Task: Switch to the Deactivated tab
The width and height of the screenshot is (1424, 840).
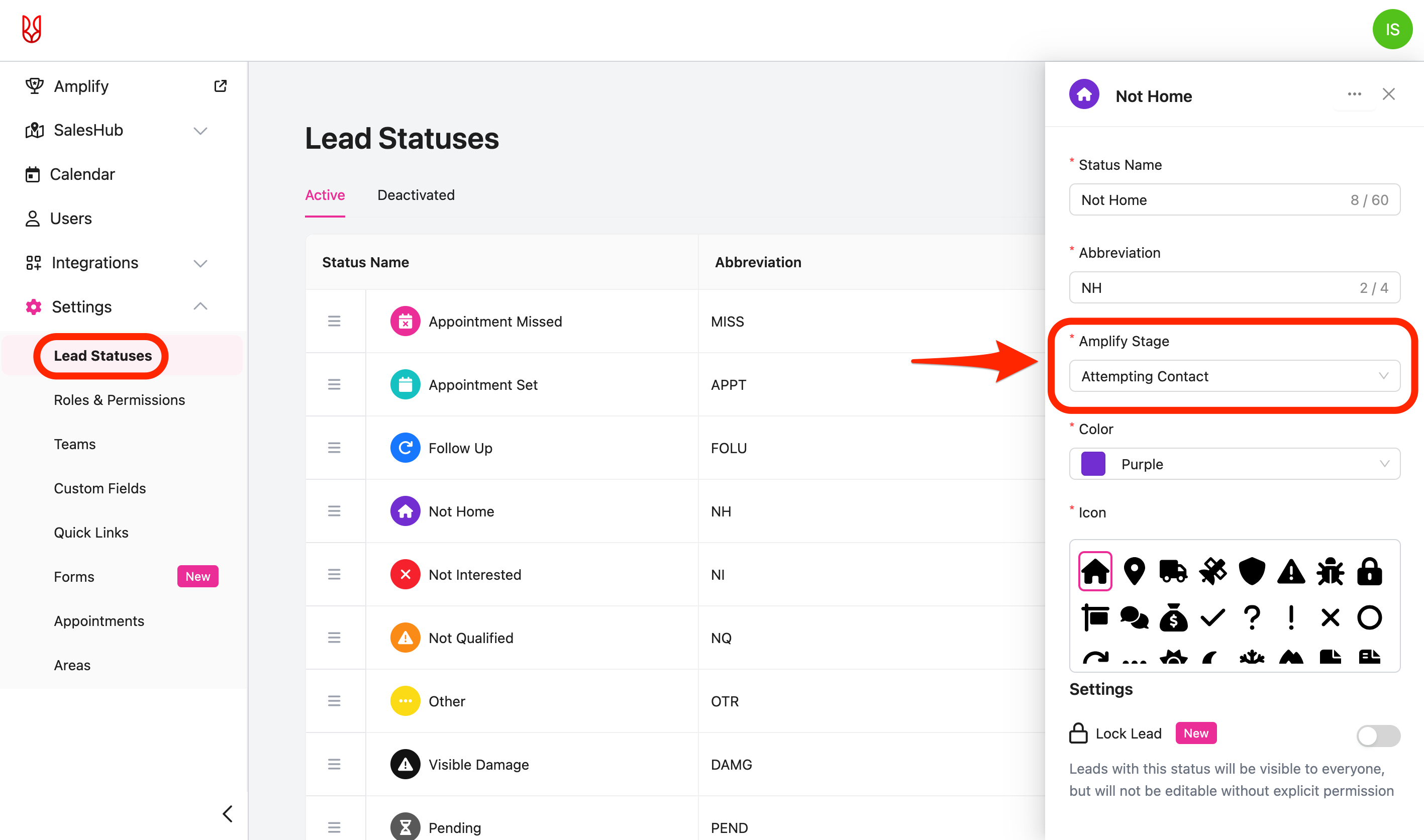Action: pos(416,195)
